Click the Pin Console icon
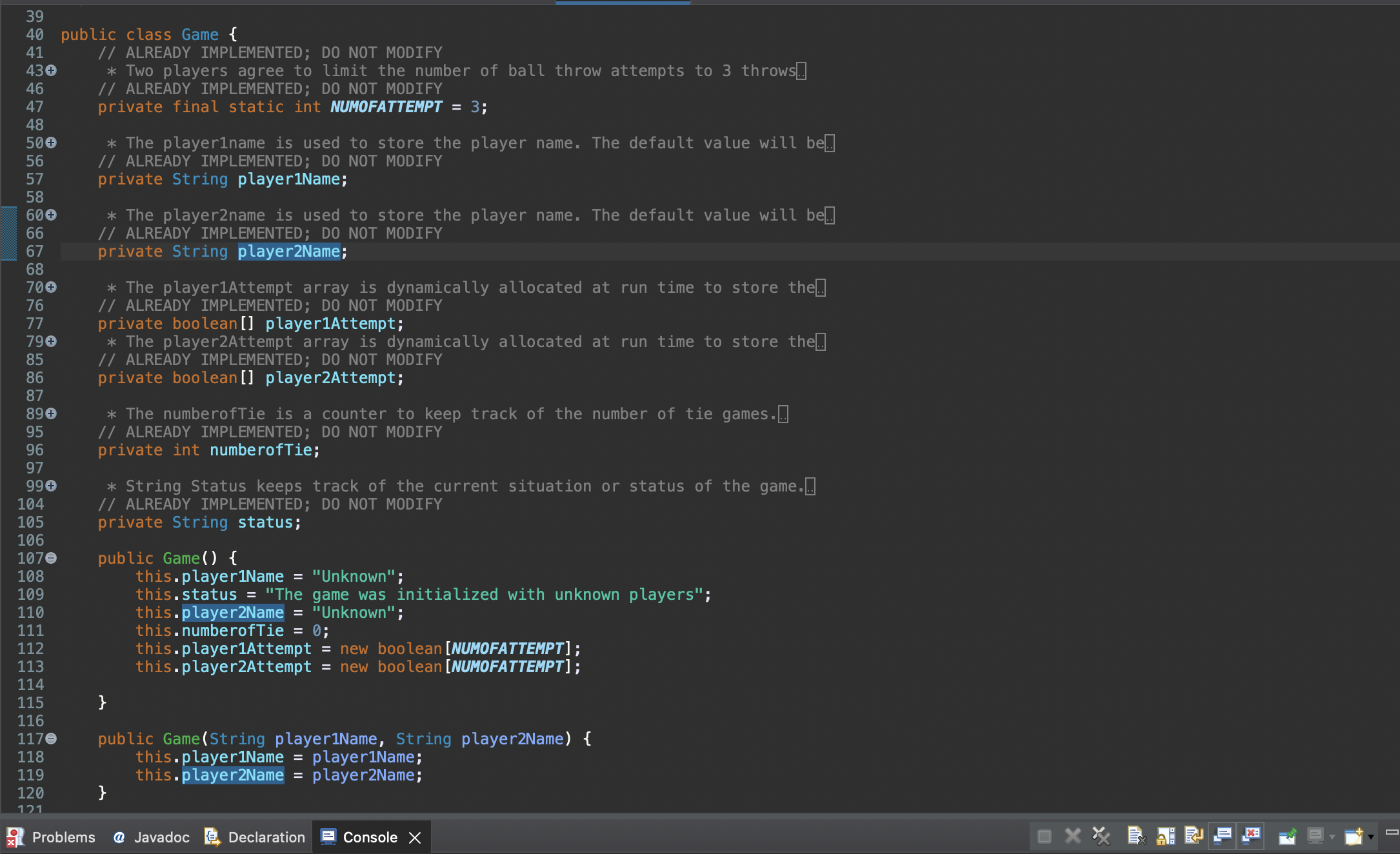The height and width of the screenshot is (854, 1400). (1287, 837)
